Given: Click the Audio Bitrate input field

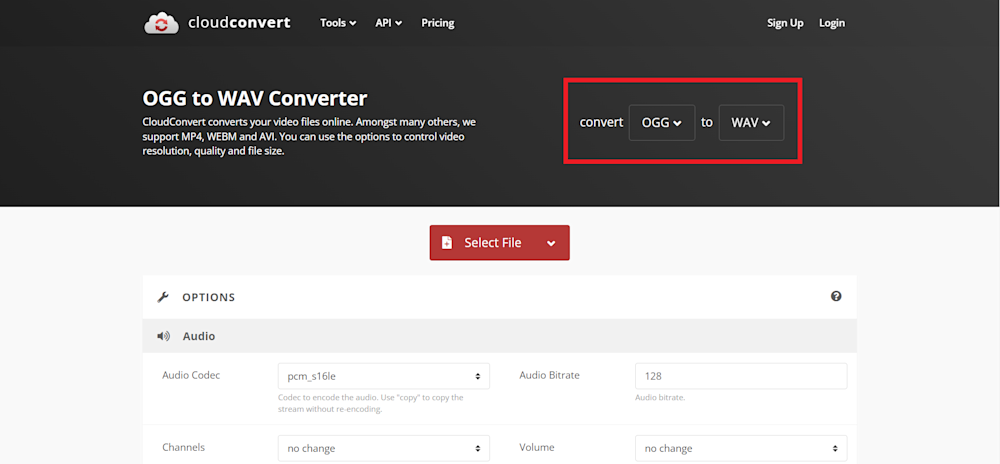Looking at the screenshot, I should coord(741,376).
